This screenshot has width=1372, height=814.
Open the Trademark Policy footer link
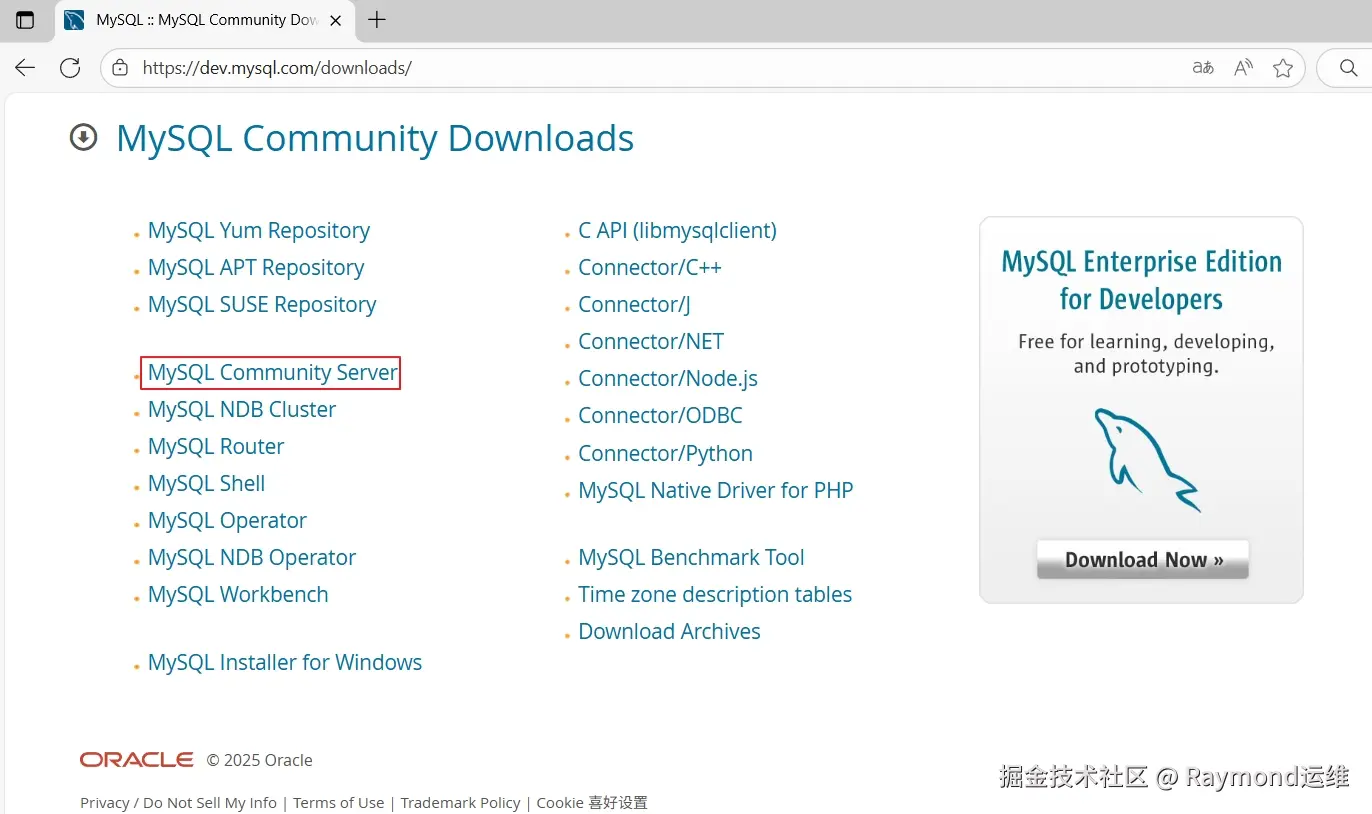[x=460, y=803]
